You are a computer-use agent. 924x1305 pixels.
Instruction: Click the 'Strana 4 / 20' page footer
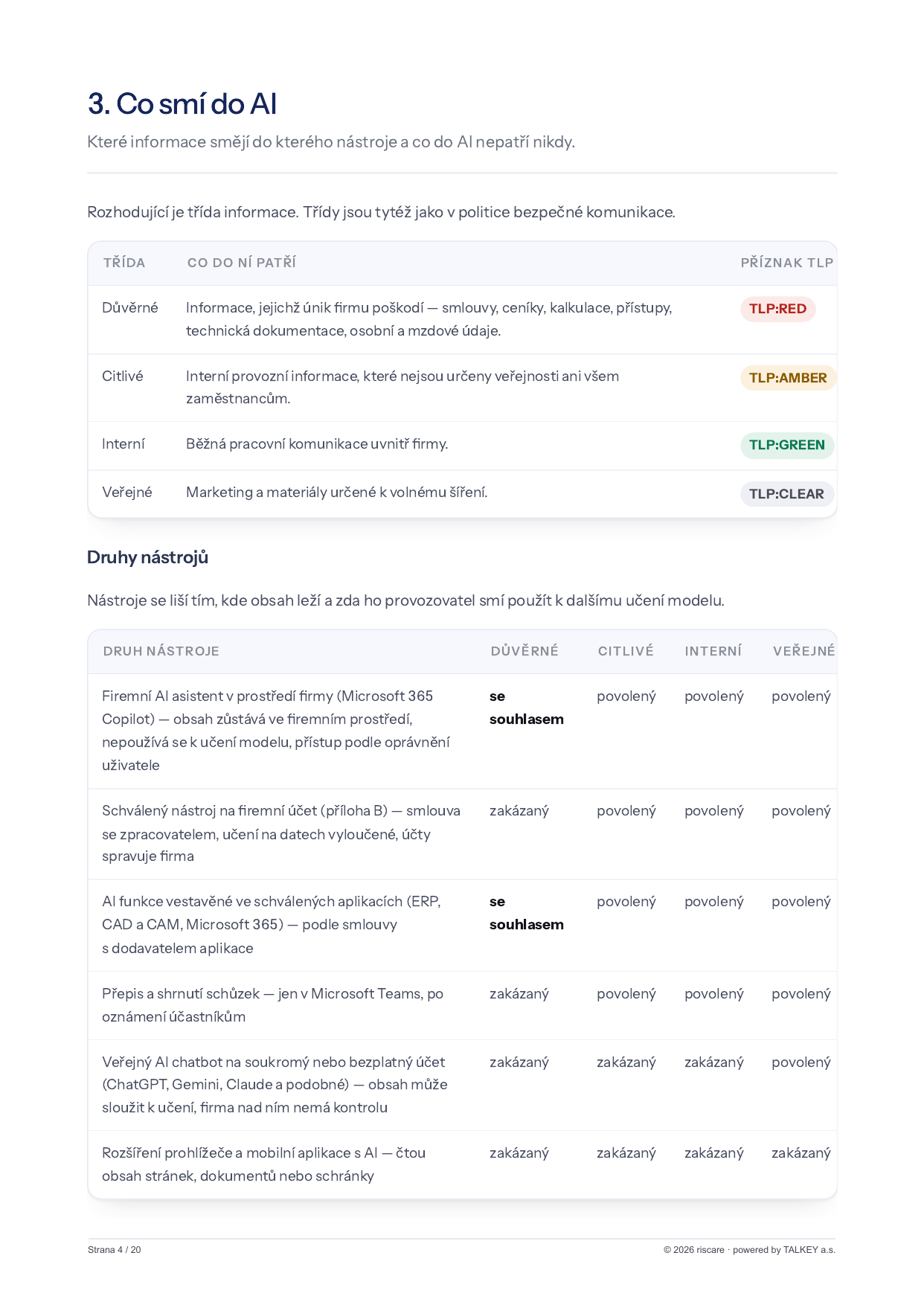[115, 1250]
